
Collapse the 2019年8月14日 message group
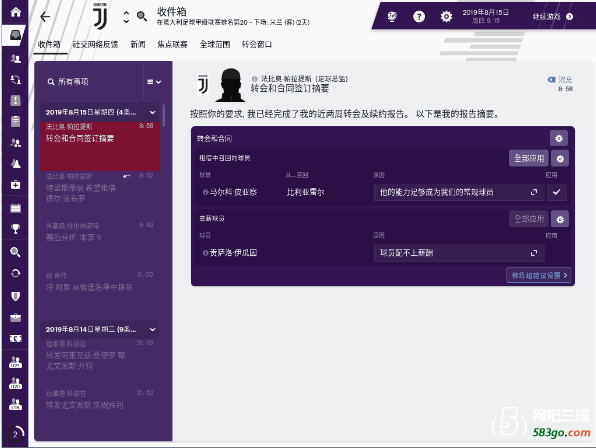click(152, 329)
